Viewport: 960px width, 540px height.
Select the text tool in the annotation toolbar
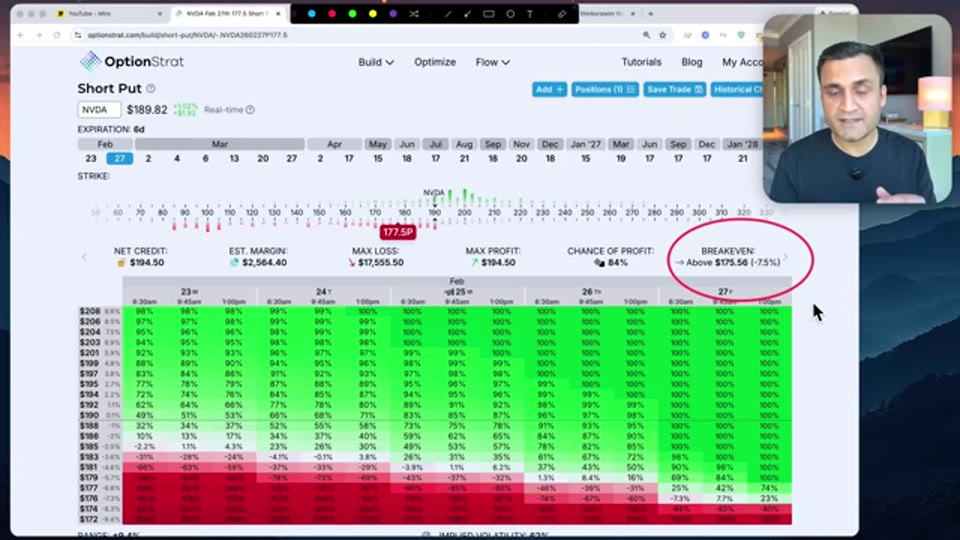[530, 13]
